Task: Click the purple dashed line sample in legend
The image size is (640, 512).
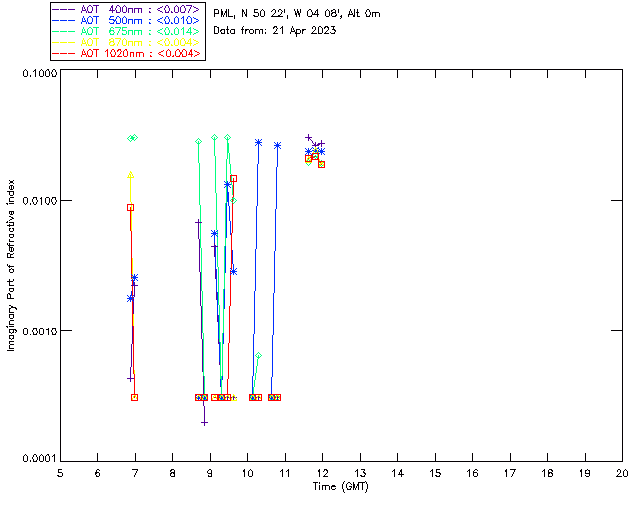Action: [x=64, y=9]
